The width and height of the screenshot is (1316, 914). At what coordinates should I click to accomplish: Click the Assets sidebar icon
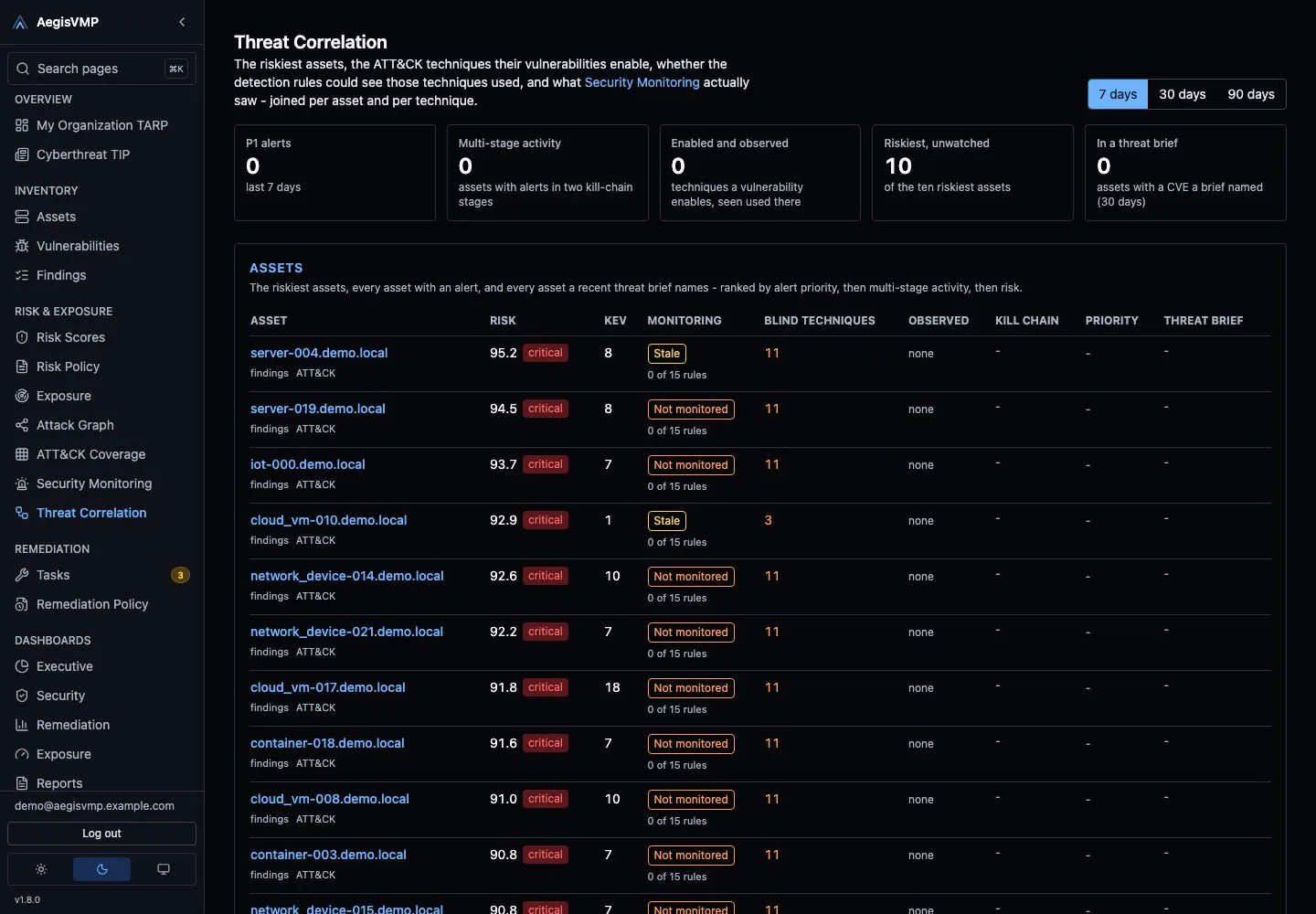click(22, 217)
